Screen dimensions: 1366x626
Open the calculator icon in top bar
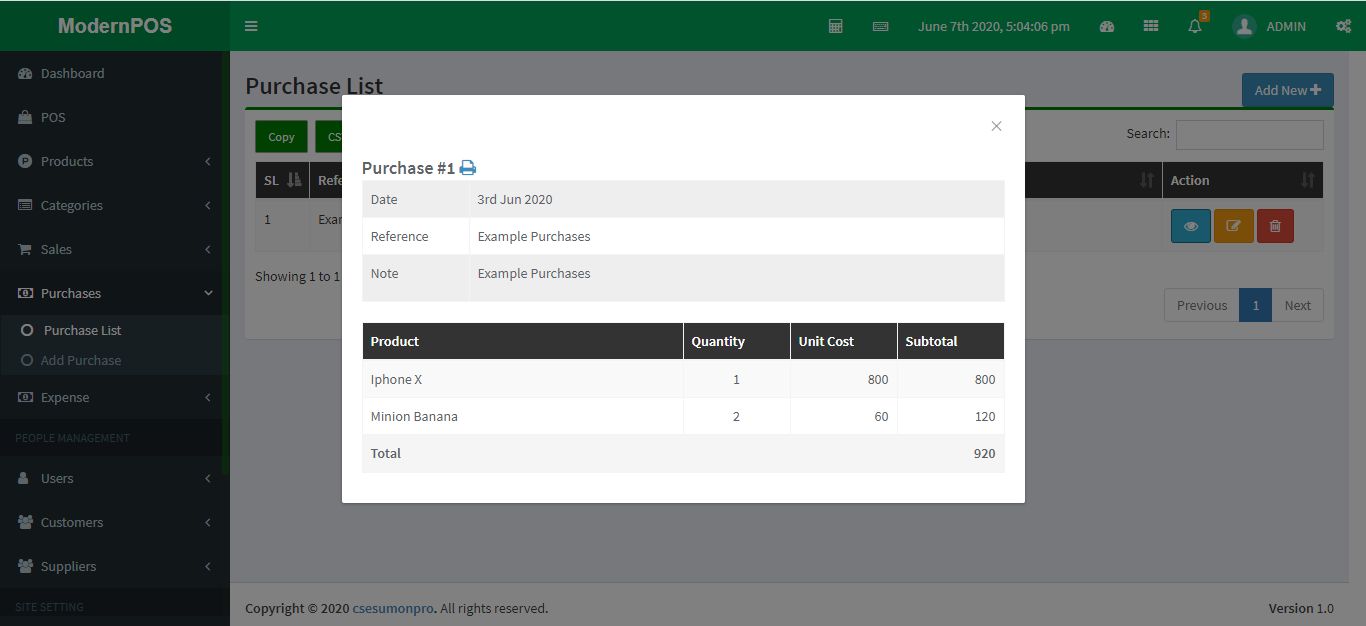click(836, 26)
